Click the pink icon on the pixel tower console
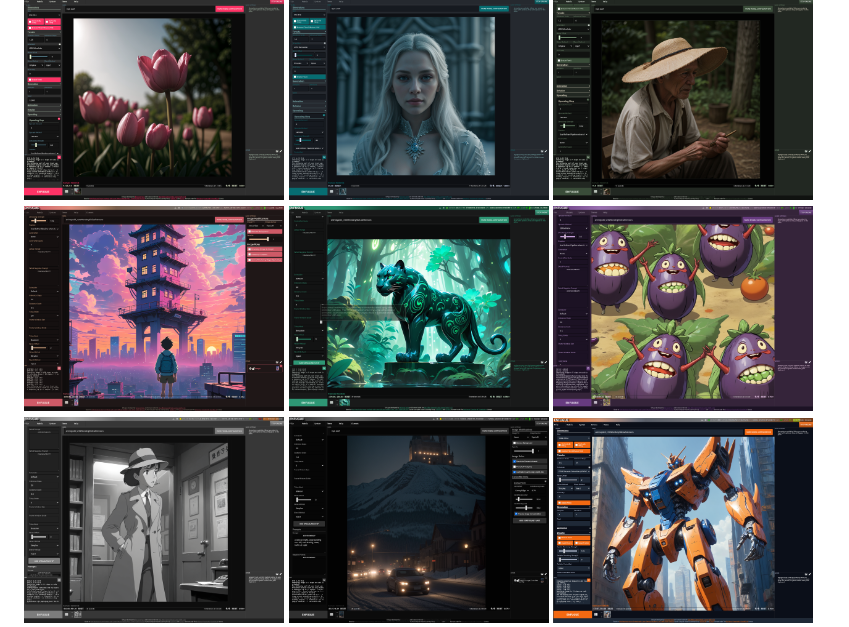849x627 pixels. tap(60, 367)
